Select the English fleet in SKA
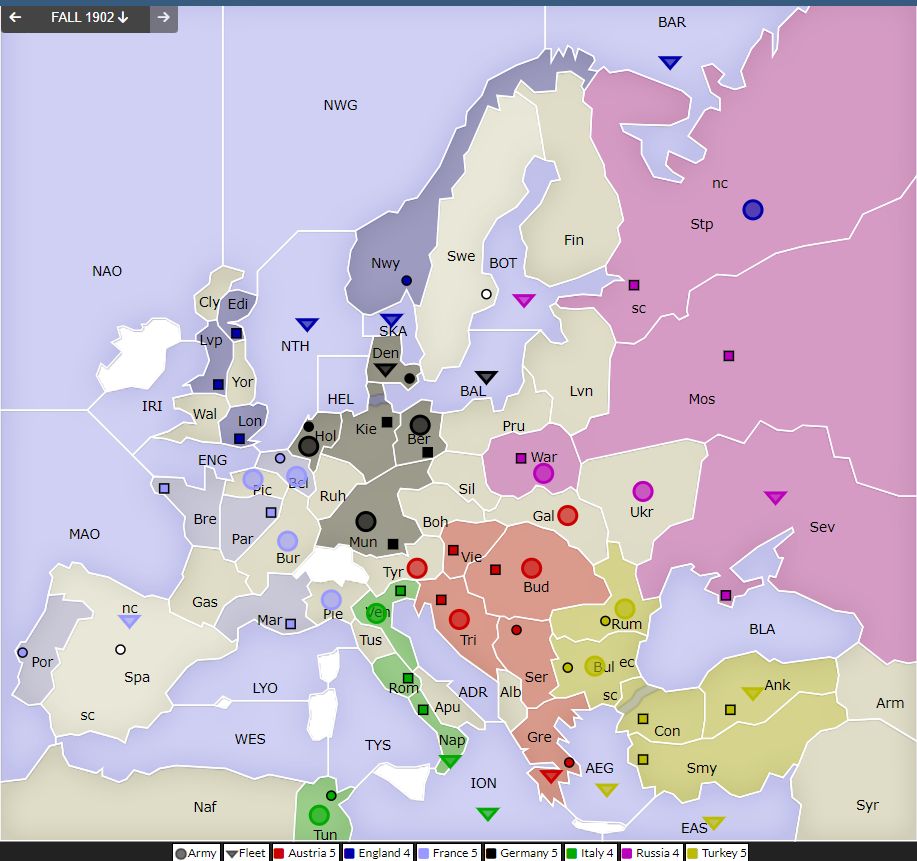 click(x=391, y=320)
